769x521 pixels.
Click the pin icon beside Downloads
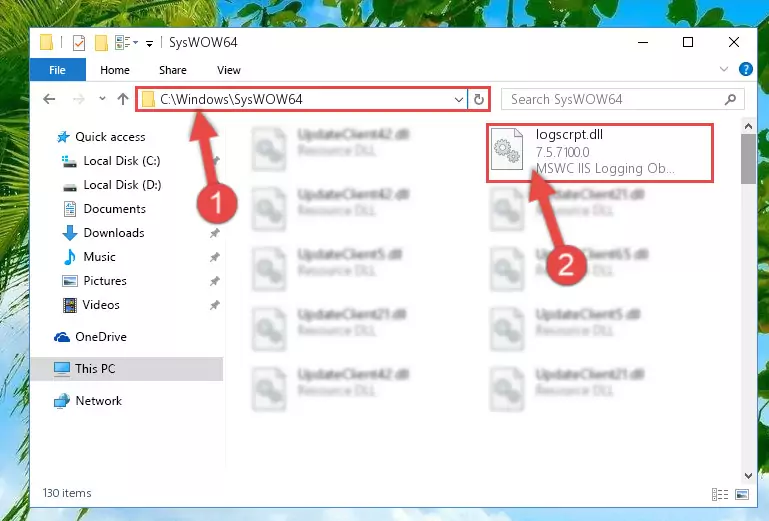(x=215, y=233)
